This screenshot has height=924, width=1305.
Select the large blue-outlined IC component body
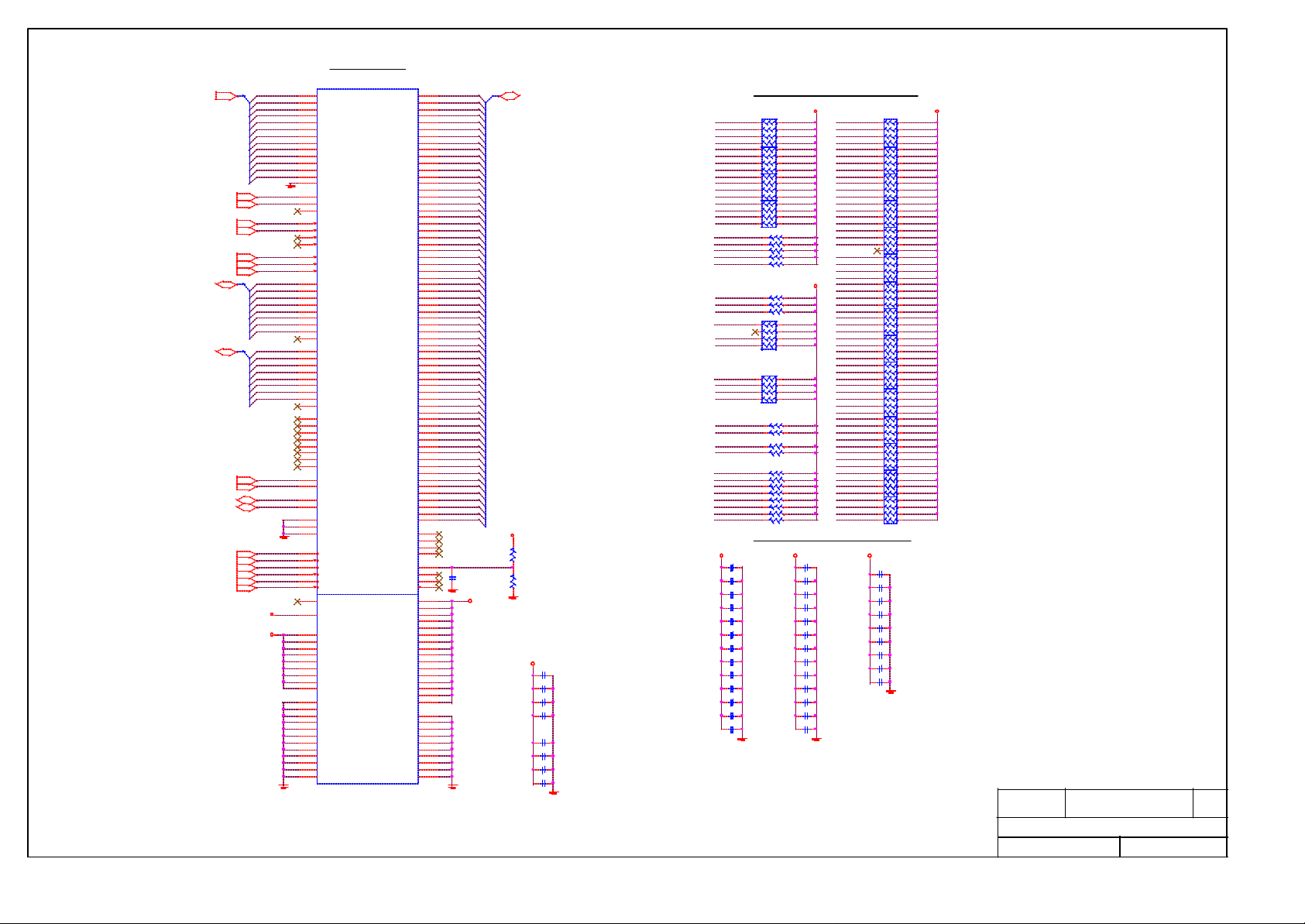click(x=368, y=436)
